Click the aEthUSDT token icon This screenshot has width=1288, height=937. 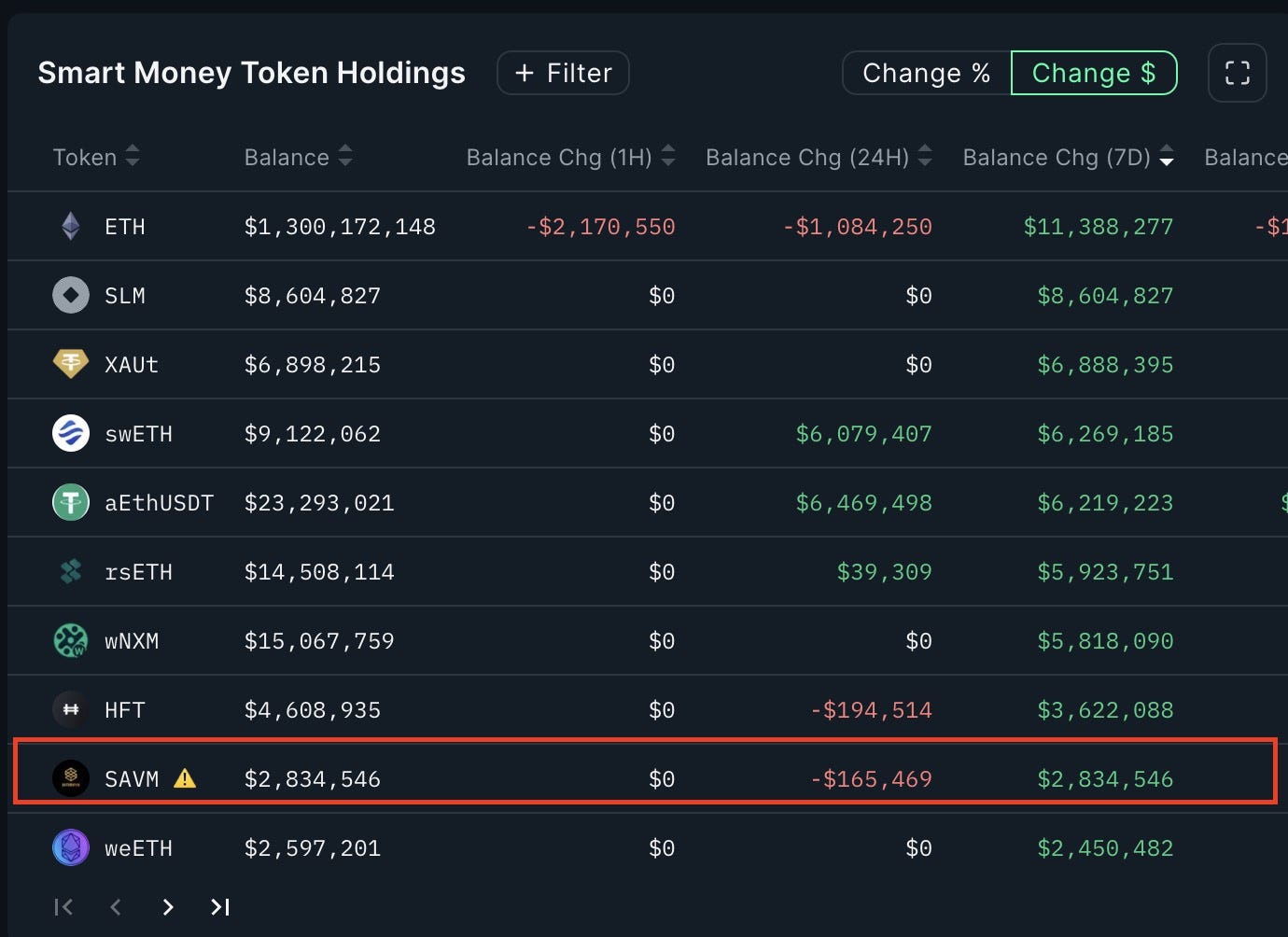click(71, 502)
